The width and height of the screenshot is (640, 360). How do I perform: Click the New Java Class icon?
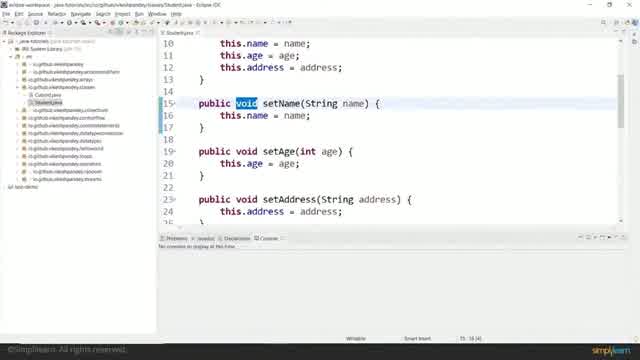(121, 22)
